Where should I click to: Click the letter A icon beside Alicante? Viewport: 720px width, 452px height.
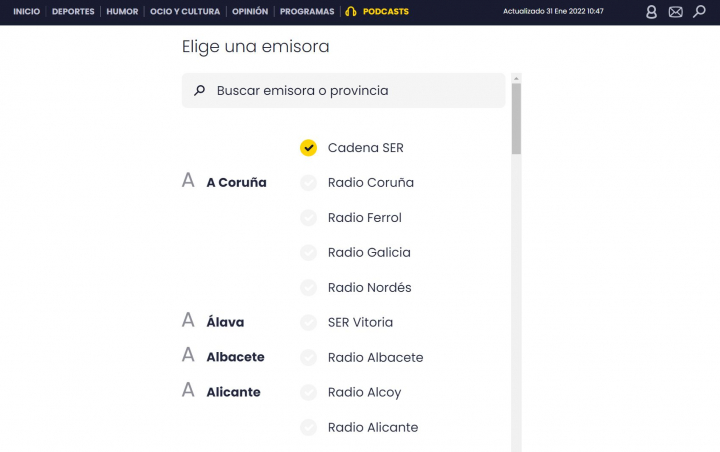(188, 391)
